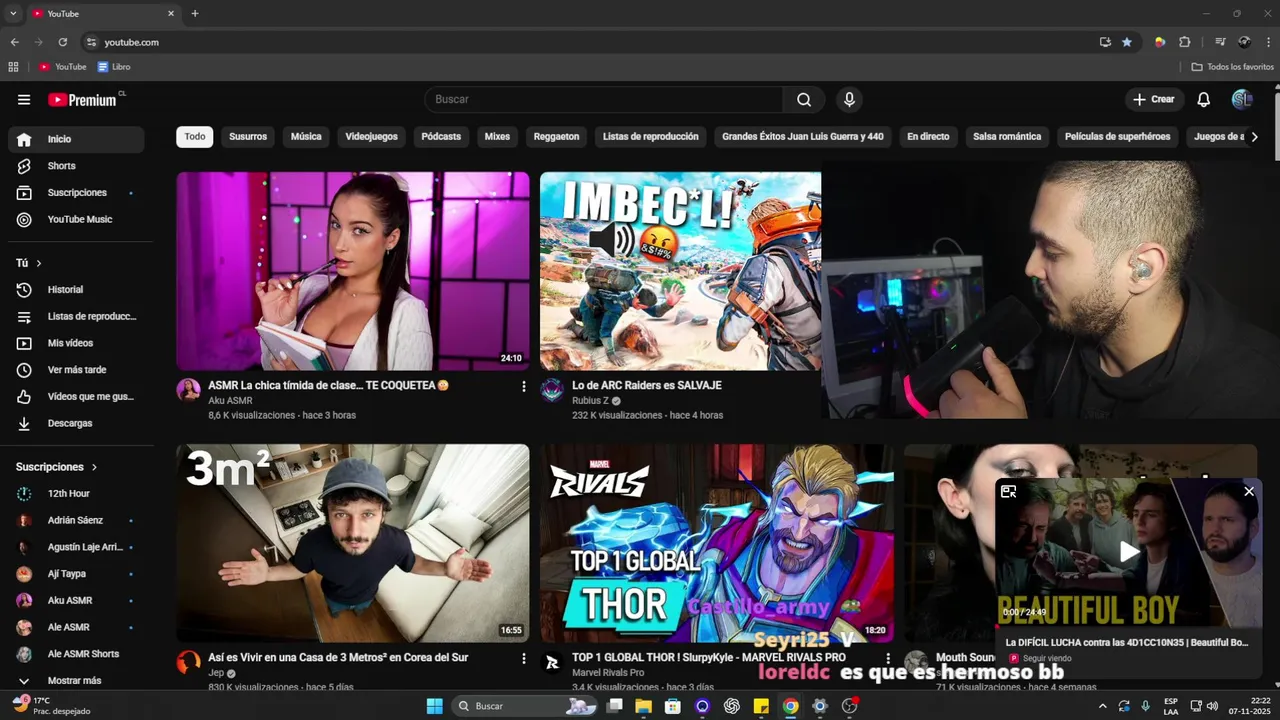Open Suscripciones in sidebar
This screenshot has height=720, width=1280.
(77, 192)
